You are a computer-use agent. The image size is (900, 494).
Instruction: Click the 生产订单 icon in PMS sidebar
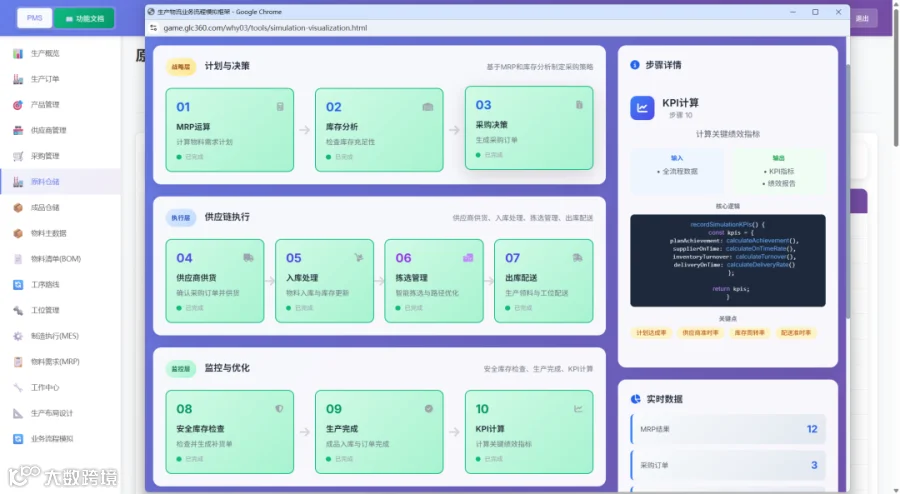coord(18,79)
